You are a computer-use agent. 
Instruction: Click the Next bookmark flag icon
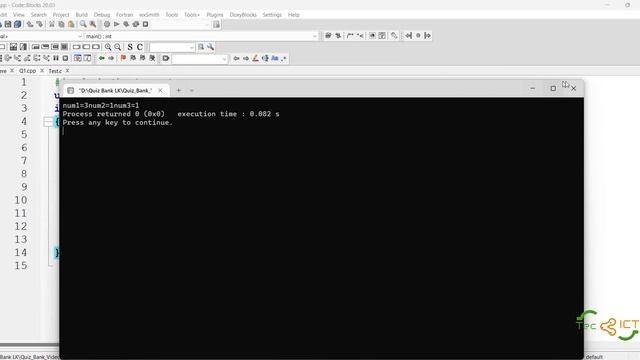tap(142, 58)
